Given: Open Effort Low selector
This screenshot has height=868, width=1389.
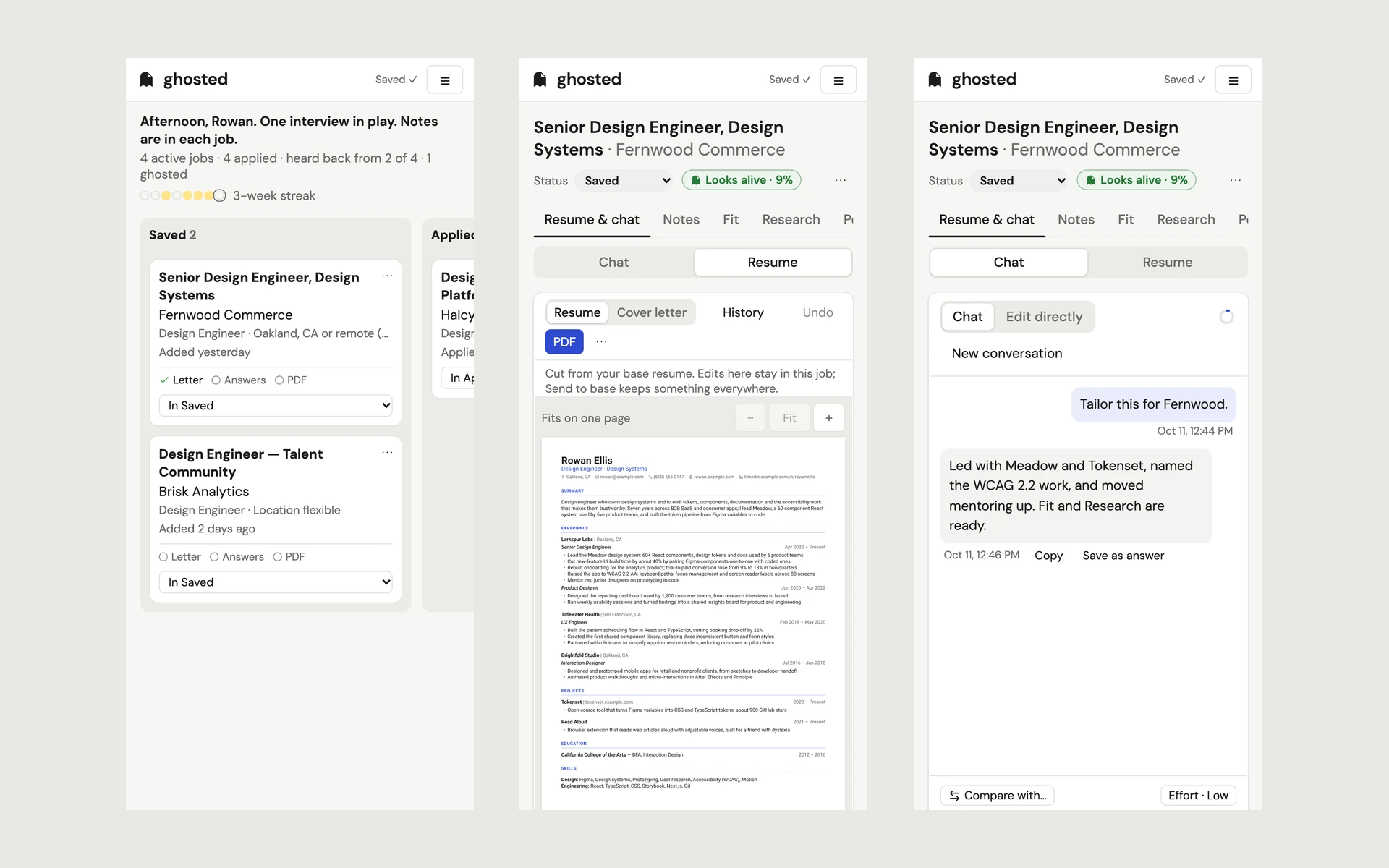Looking at the screenshot, I should coord(1198,796).
